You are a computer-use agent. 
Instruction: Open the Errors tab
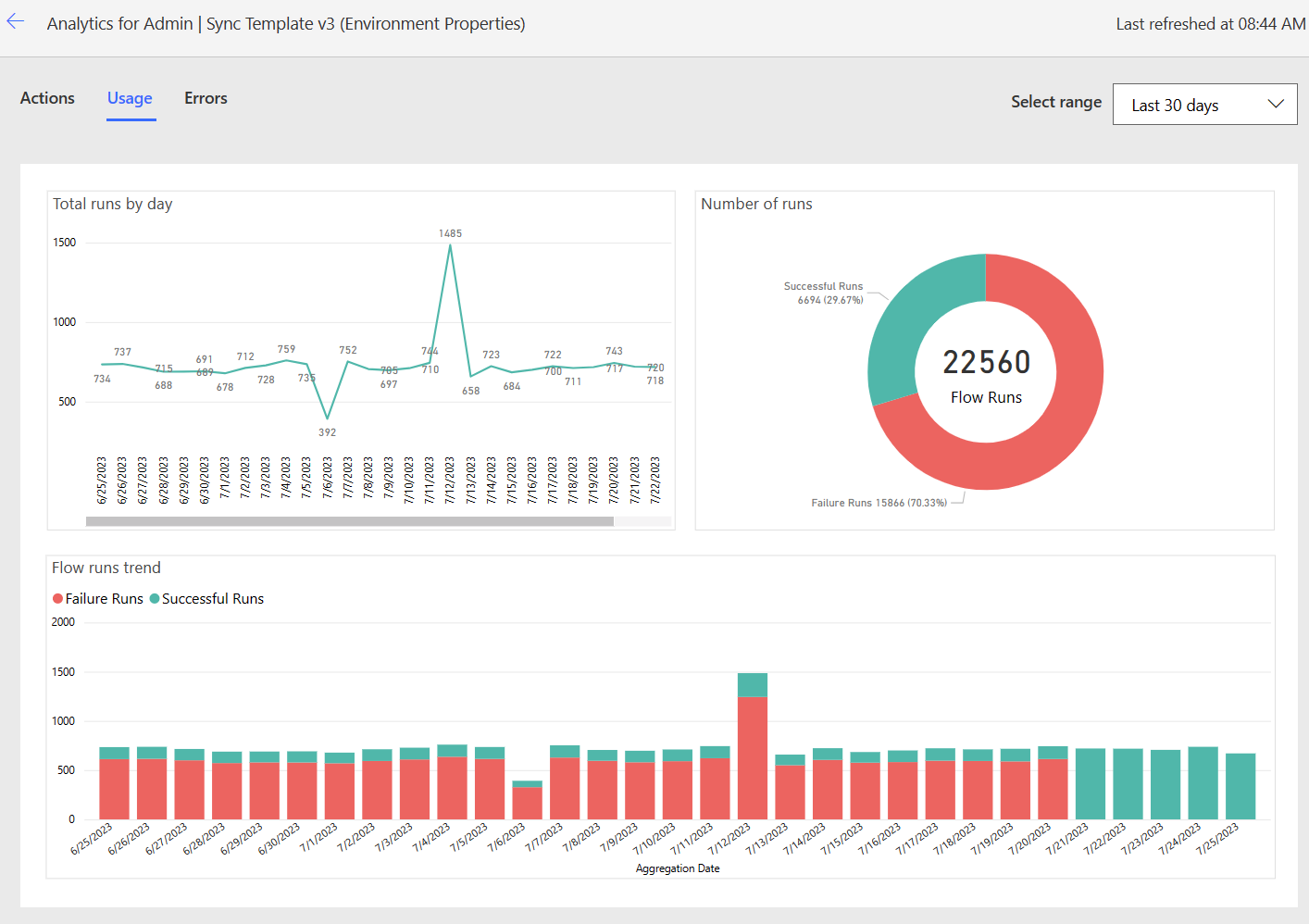[205, 98]
